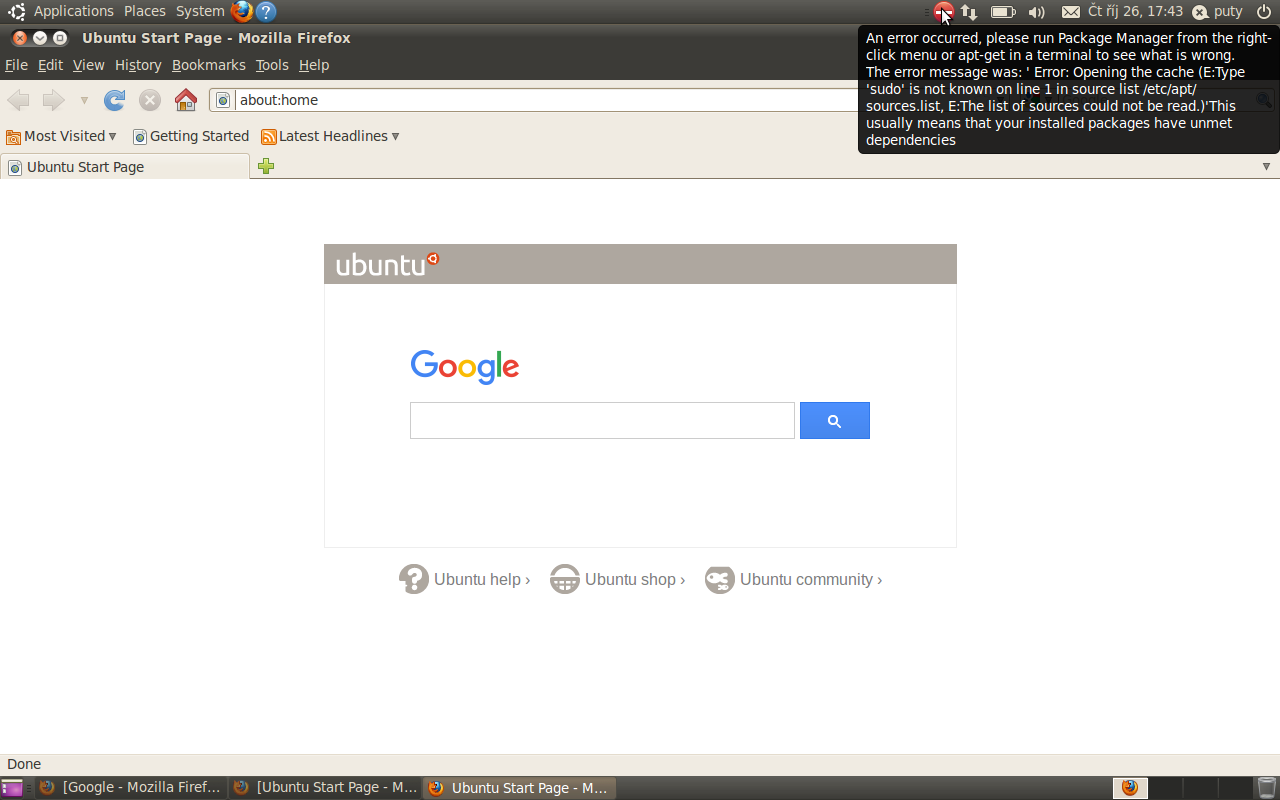
Task: Click the Ubuntu shop basket icon
Action: [565, 579]
